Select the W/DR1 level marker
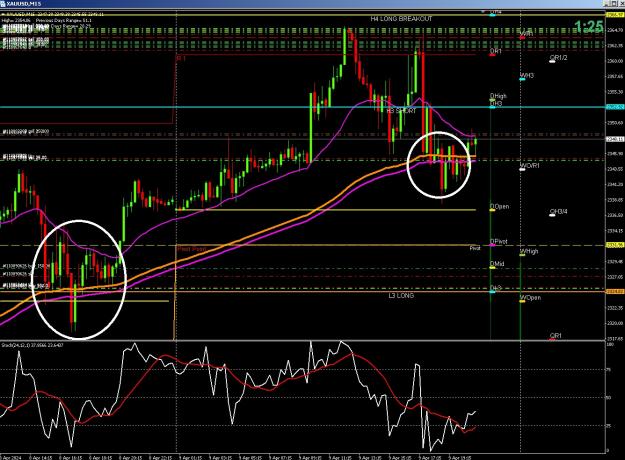The height and width of the screenshot is (460, 625). pos(529,165)
